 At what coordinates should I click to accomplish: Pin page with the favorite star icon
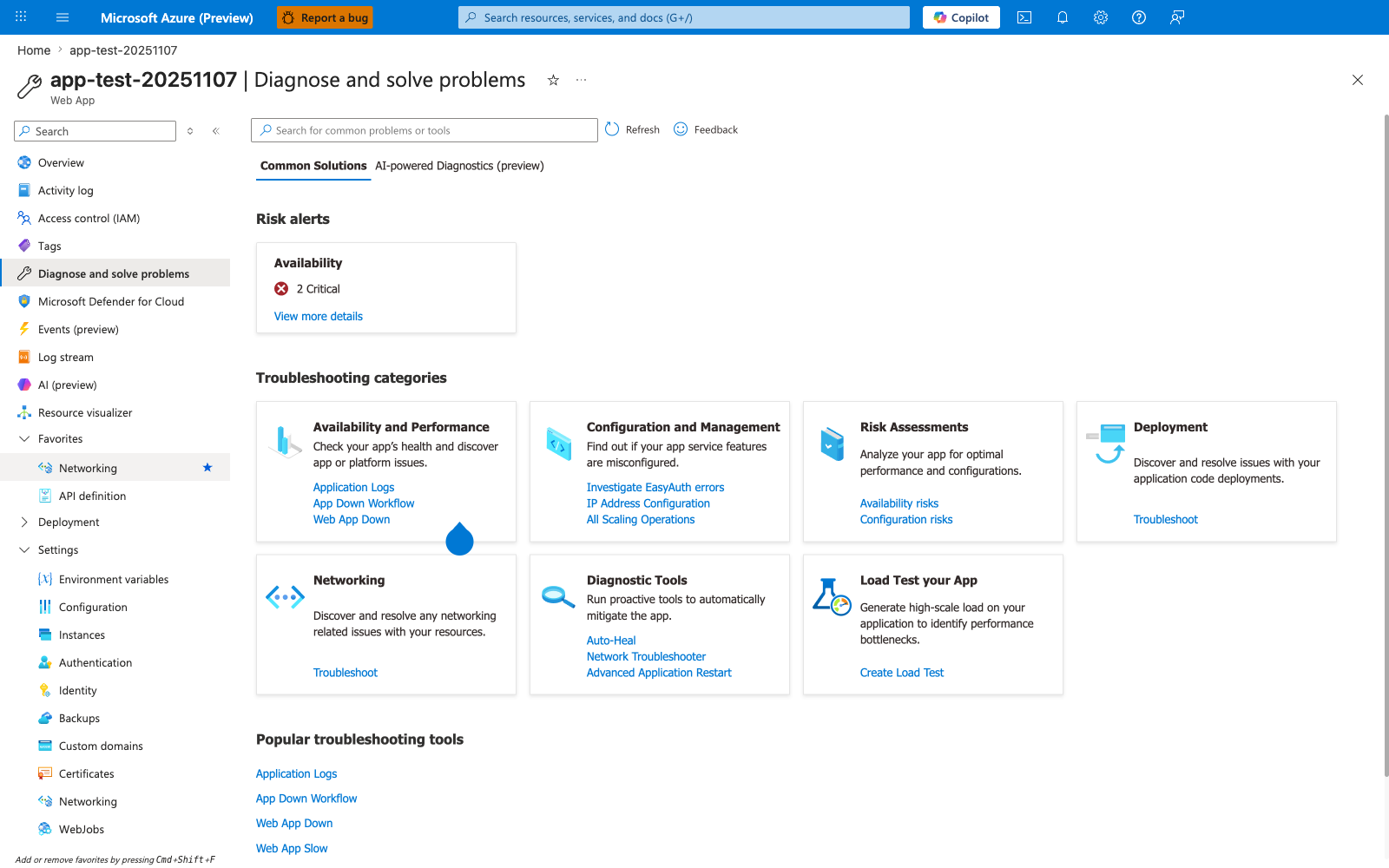tap(553, 80)
